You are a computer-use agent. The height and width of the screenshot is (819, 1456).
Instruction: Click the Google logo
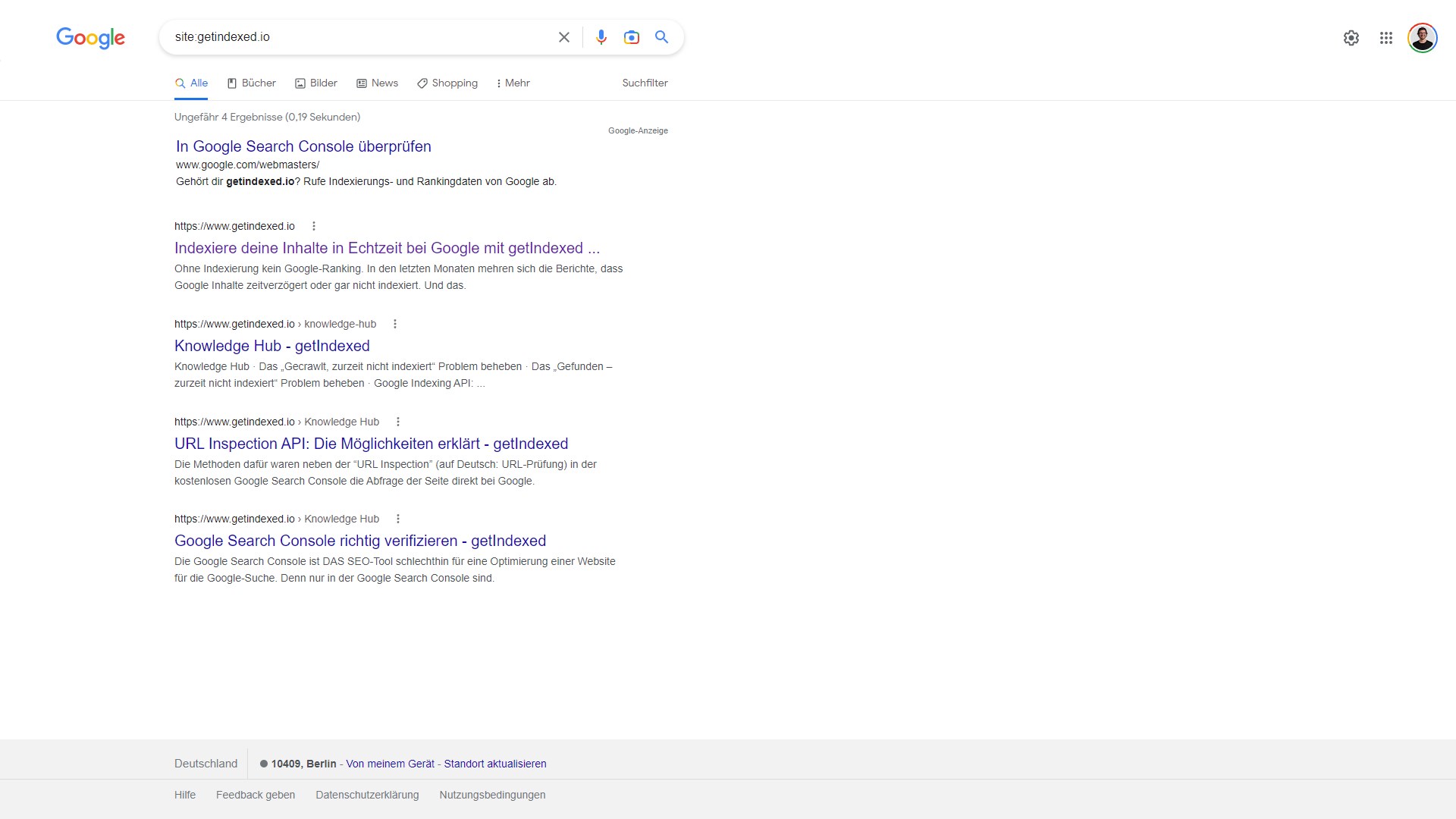[x=90, y=38]
